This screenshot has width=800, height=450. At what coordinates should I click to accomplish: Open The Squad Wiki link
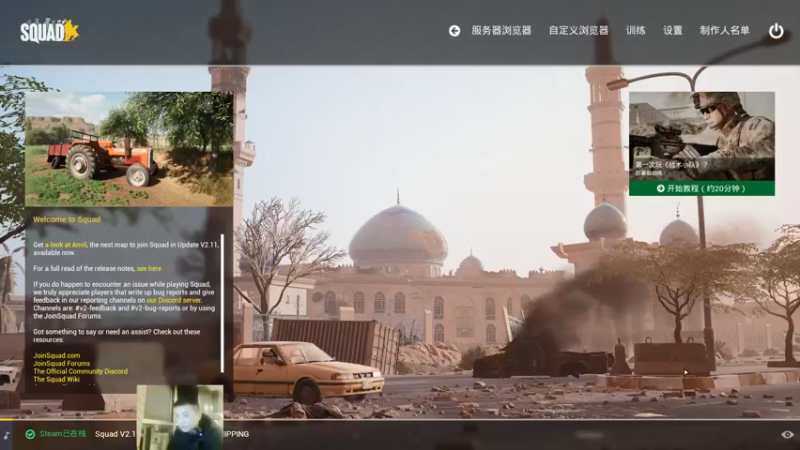[56, 380]
